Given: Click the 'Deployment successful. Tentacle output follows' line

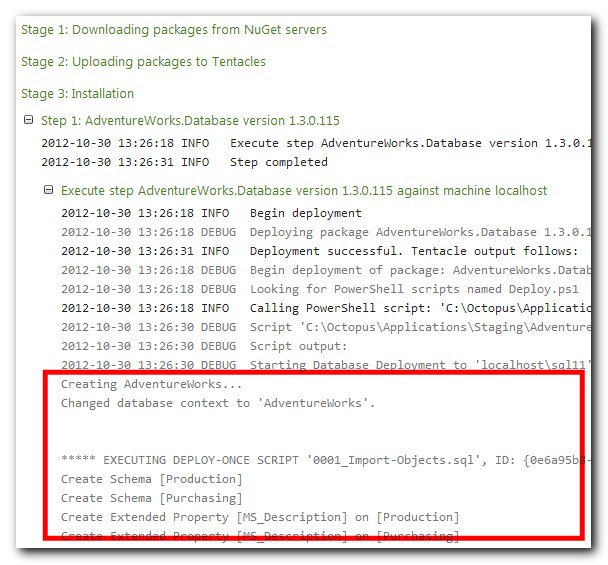Looking at the screenshot, I should [413, 251].
